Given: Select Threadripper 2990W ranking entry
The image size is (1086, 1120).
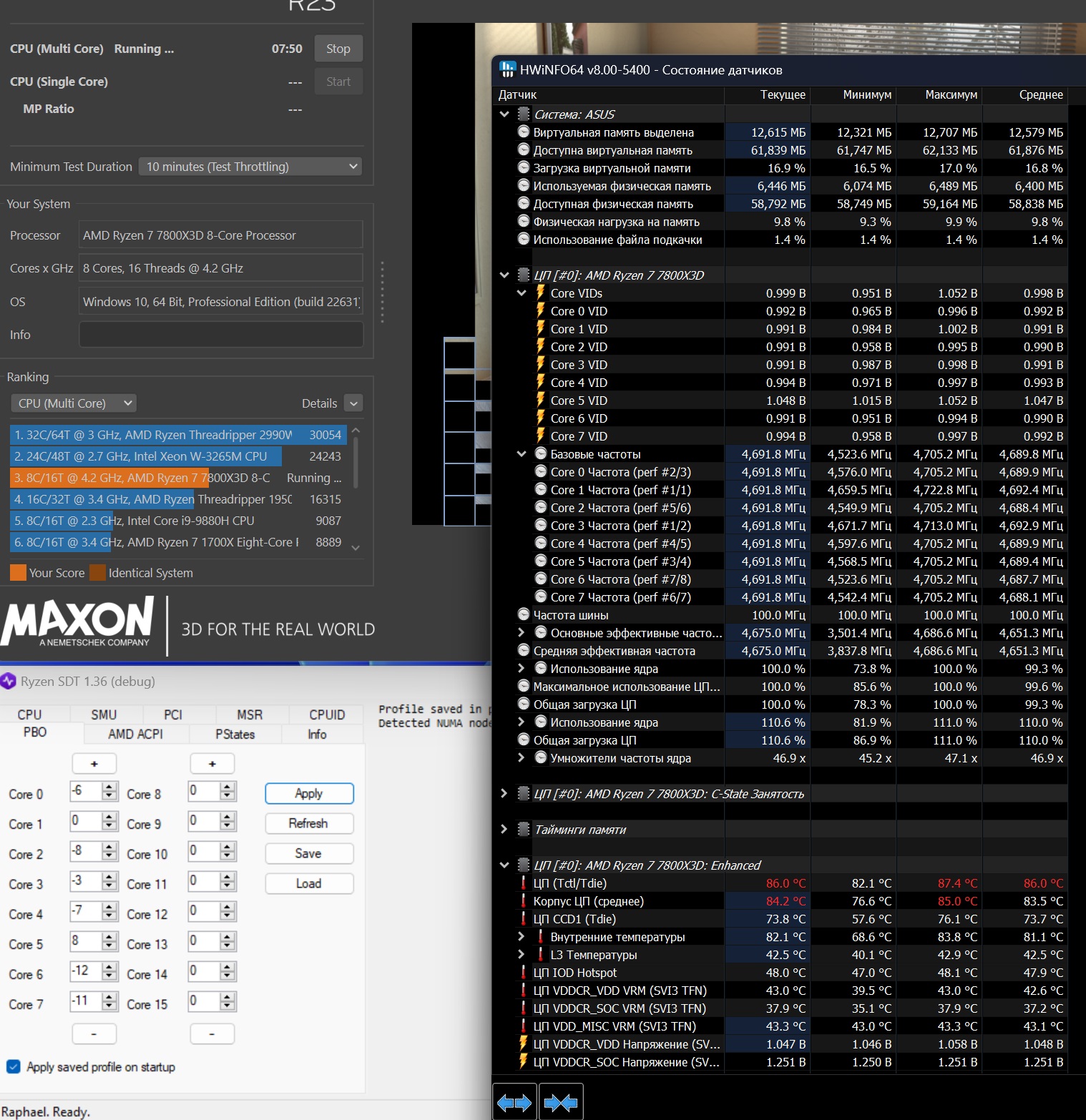Looking at the screenshot, I should click(178, 435).
